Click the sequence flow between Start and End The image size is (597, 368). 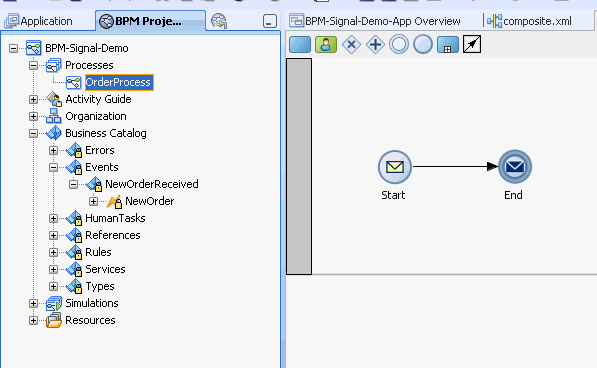pyautogui.click(x=455, y=166)
